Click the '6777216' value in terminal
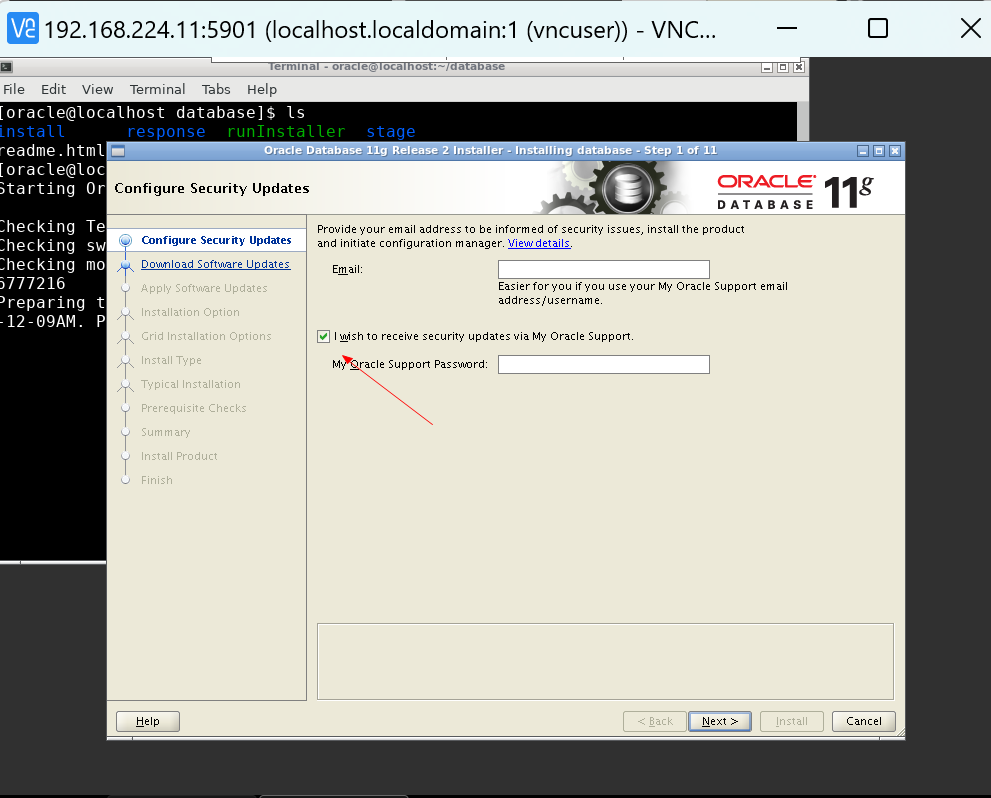 pos(33,284)
